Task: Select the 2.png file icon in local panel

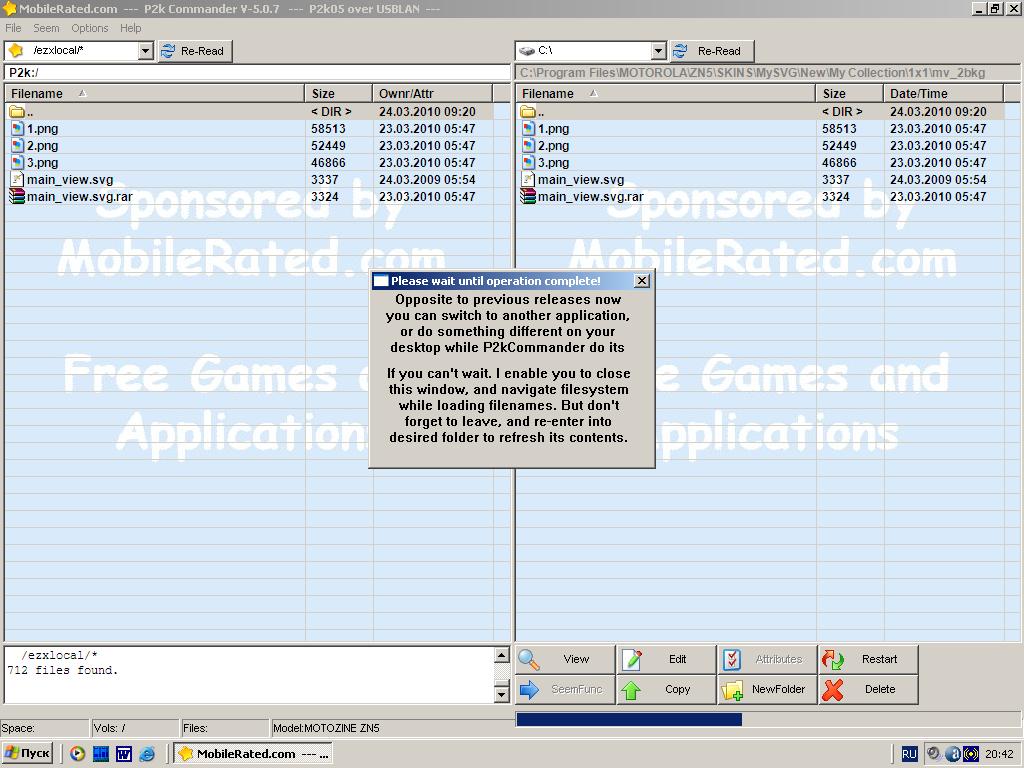Action: pyautogui.click(x=528, y=146)
